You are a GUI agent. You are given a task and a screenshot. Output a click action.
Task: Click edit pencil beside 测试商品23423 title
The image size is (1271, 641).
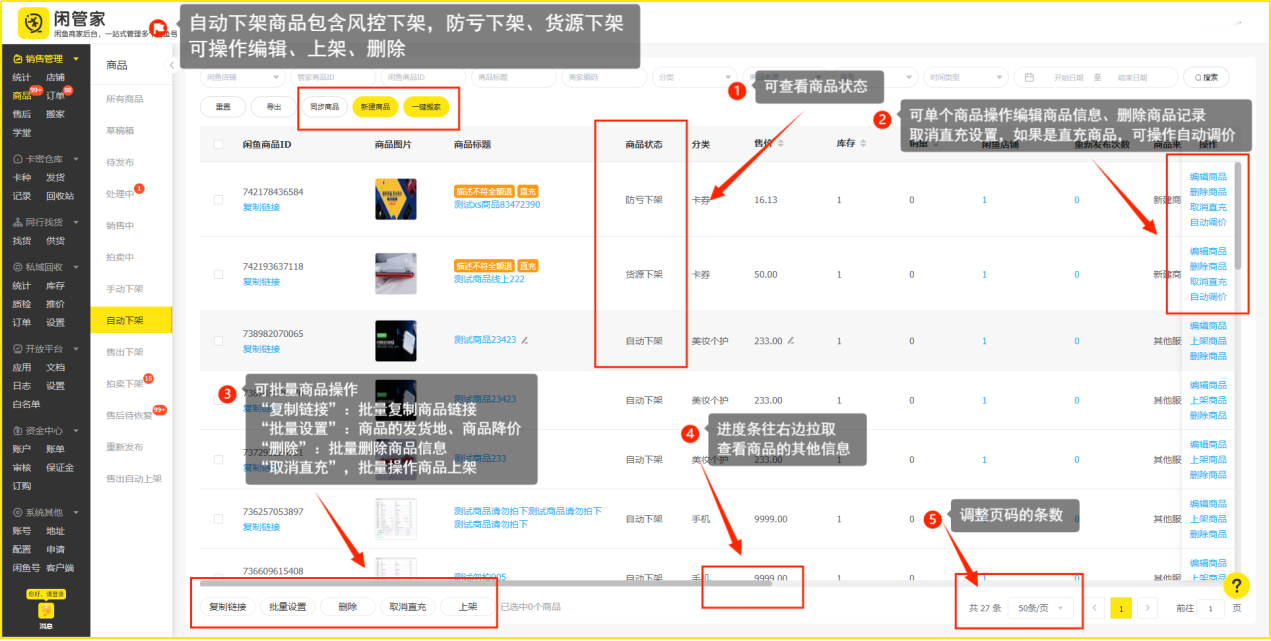(x=525, y=340)
